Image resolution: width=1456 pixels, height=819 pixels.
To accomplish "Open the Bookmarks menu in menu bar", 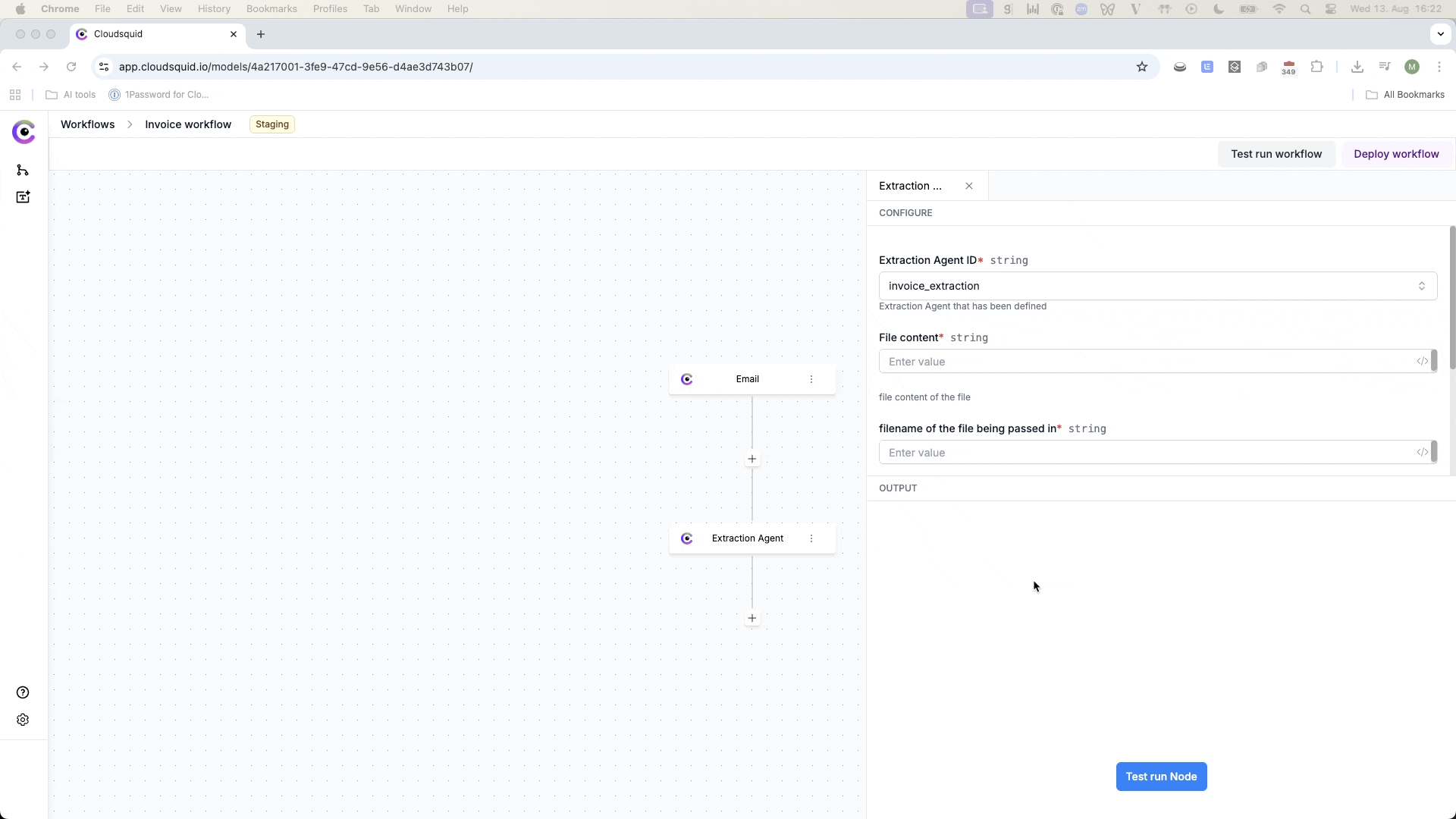I will tap(271, 9).
